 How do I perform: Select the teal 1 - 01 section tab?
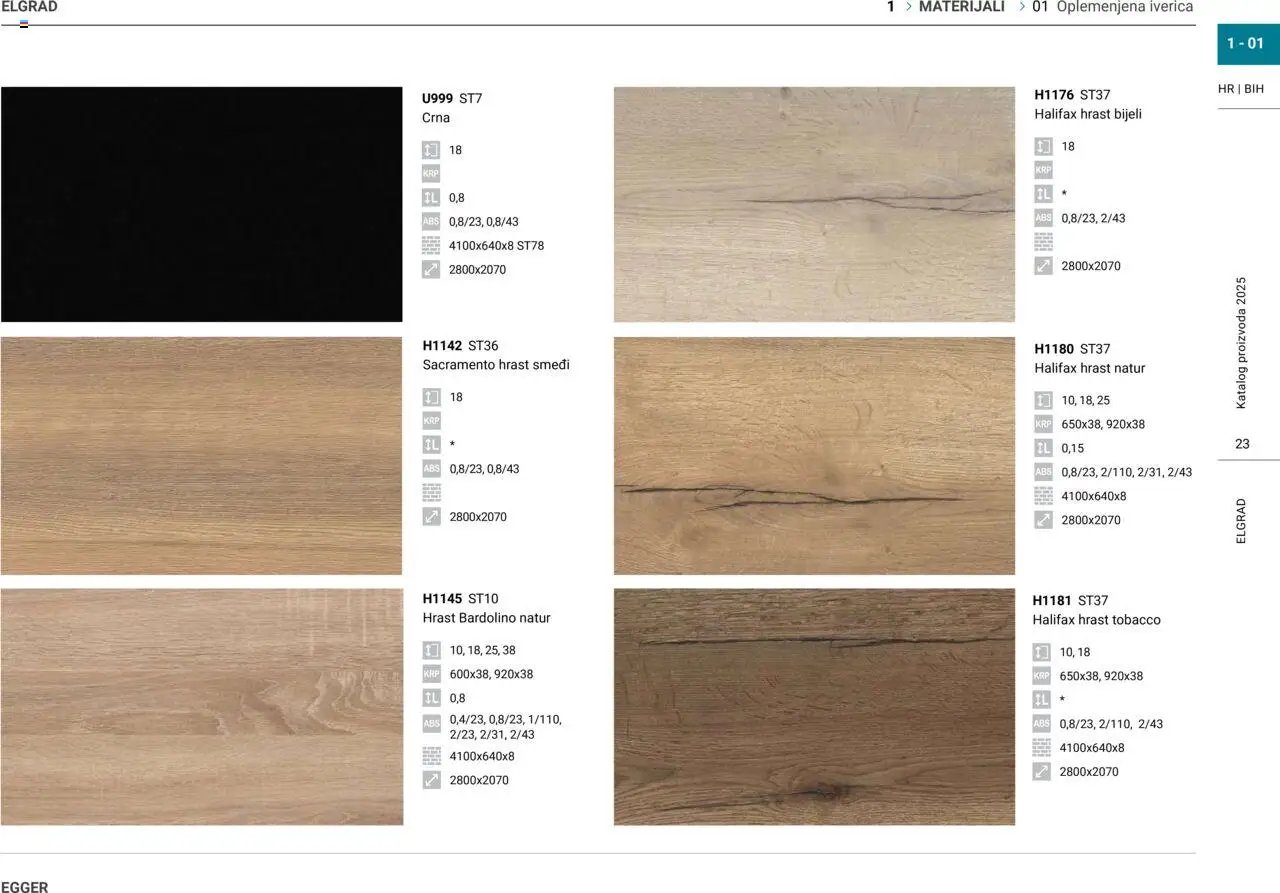[1246, 43]
